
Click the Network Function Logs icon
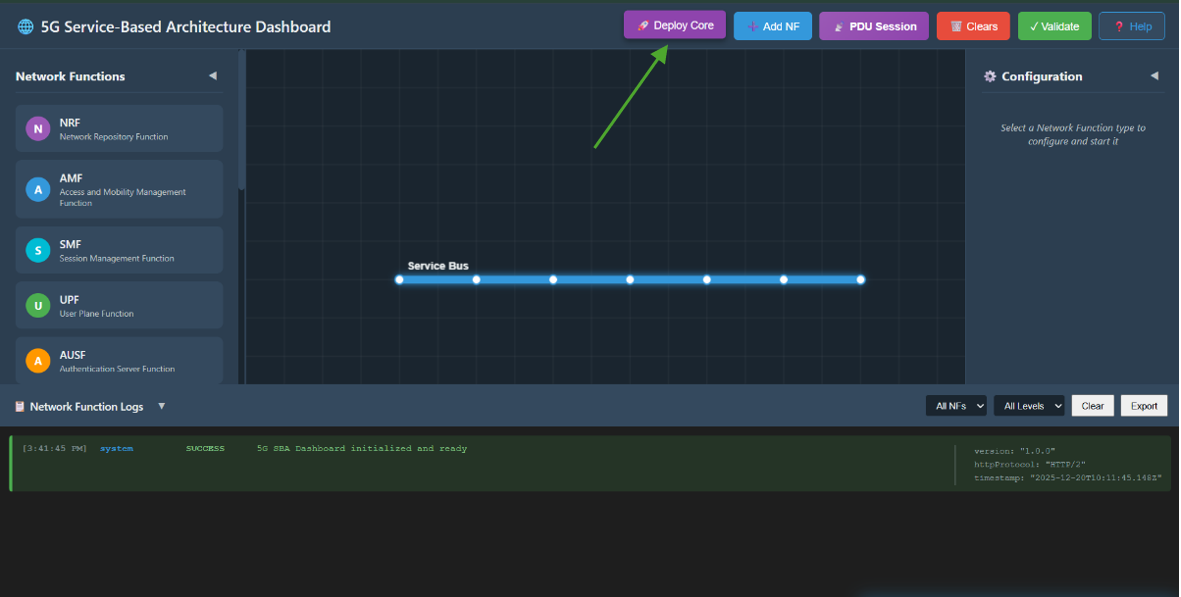[x=18, y=405]
